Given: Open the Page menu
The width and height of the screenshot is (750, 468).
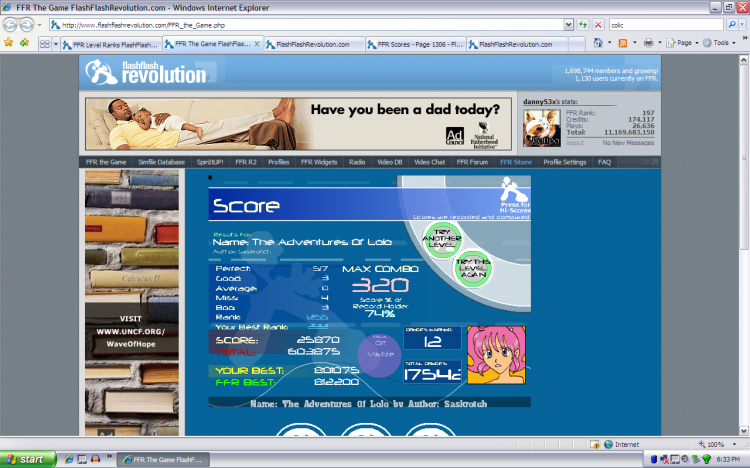Looking at the screenshot, I should (x=682, y=43).
